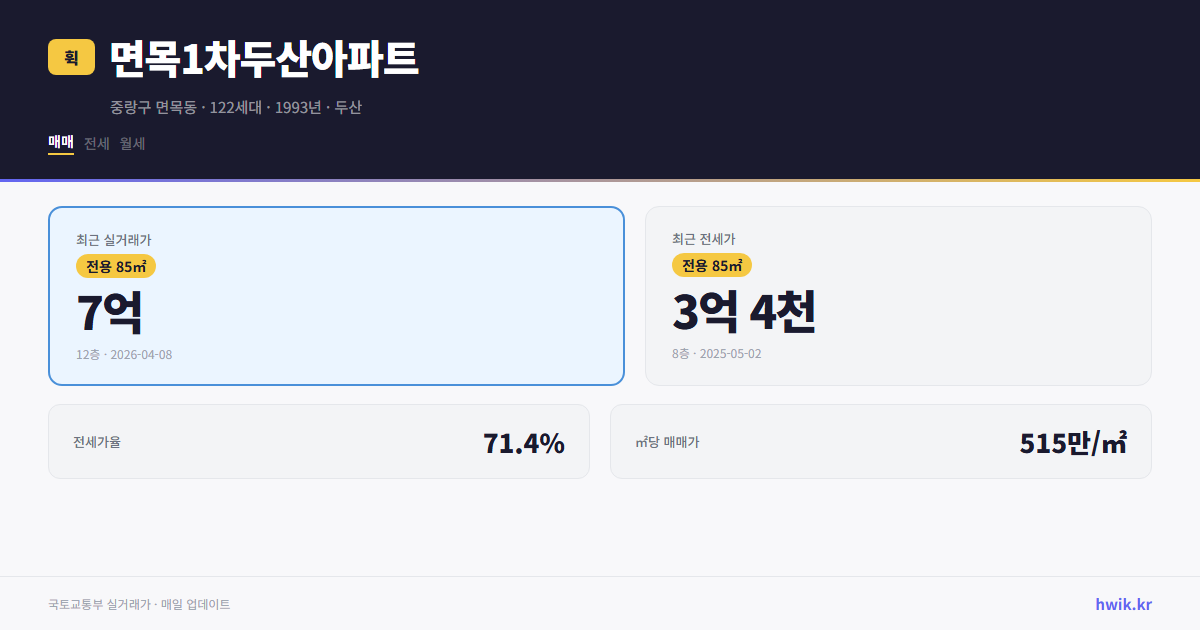The image size is (1200, 630).
Task: Select the 매매 tab
Action: (x=60, y=141)
